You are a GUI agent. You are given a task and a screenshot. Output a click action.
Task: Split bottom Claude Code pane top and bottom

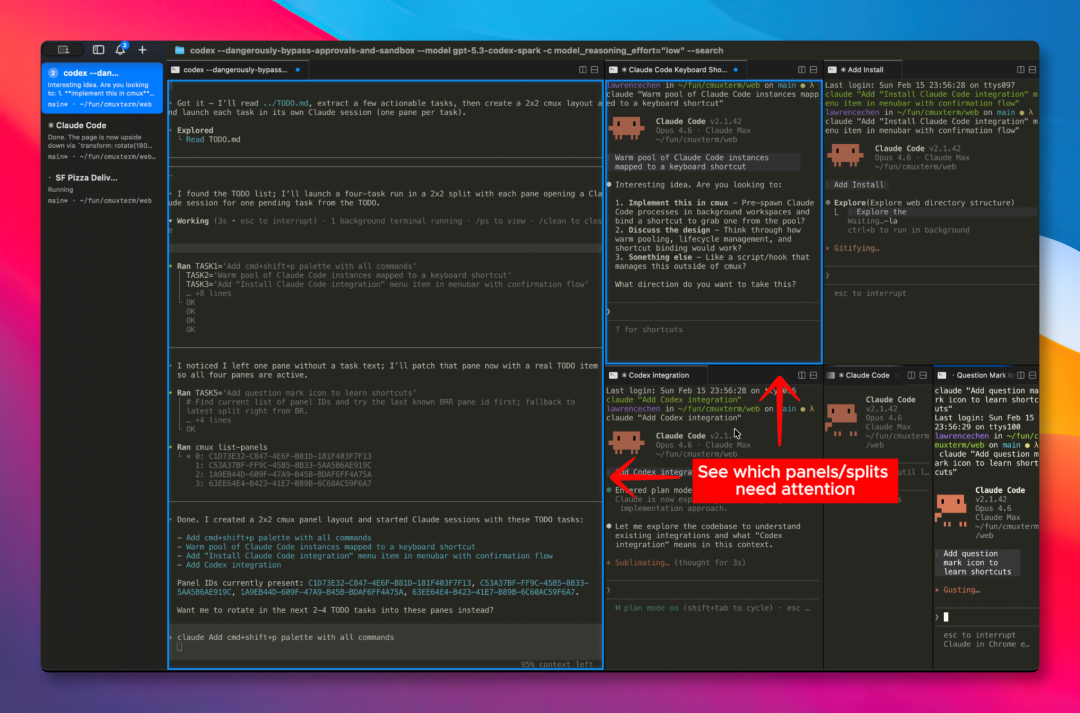coord(923,375)
